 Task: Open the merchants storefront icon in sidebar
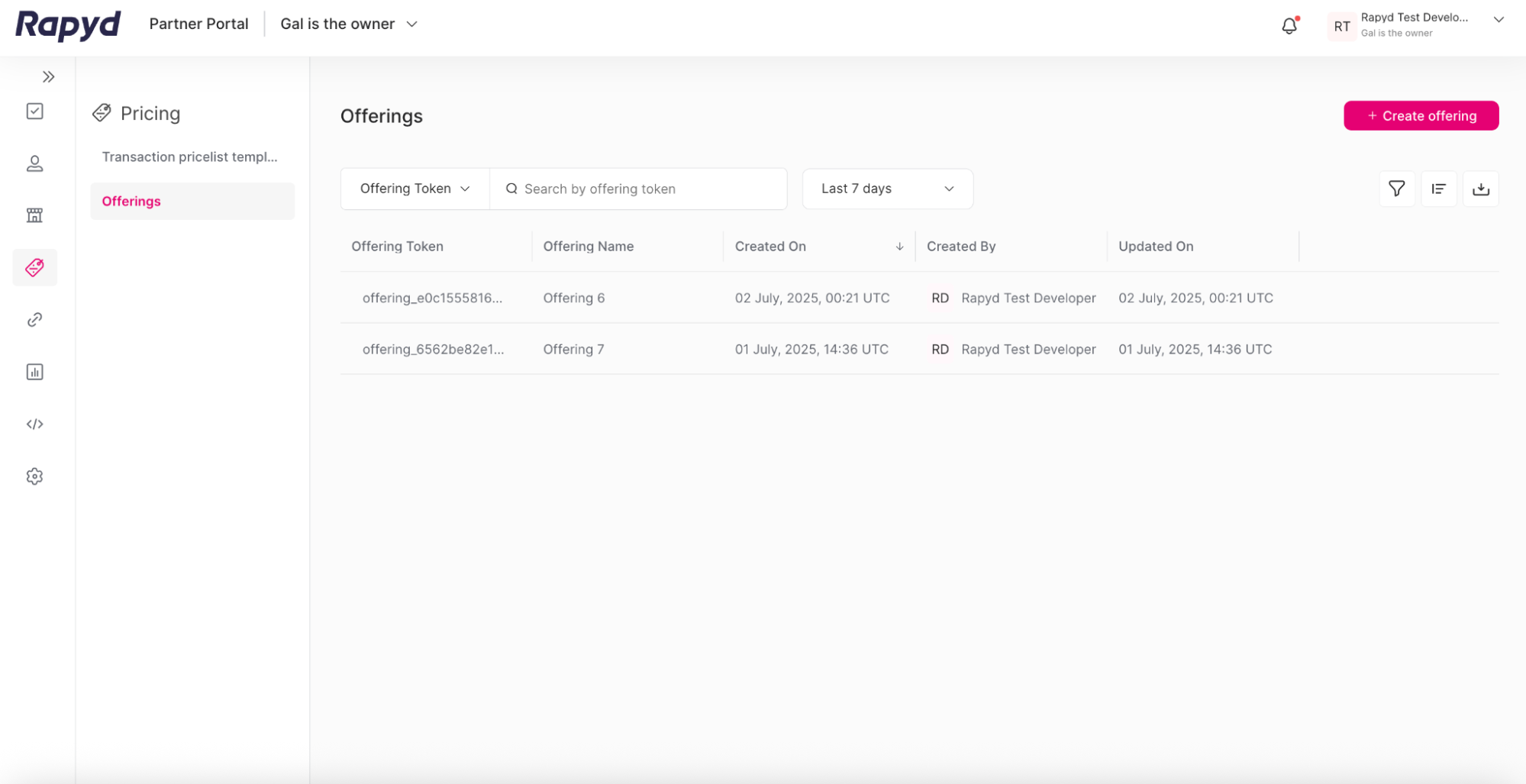pos(34,215)
